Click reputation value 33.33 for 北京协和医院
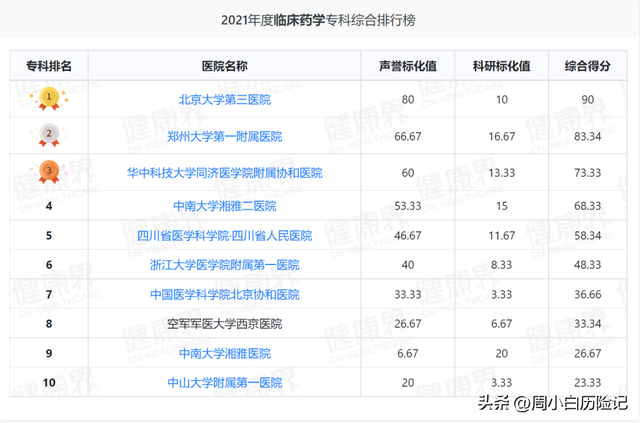Image resolution: width=640 pixels, height=423 pixels. point(408,294)
